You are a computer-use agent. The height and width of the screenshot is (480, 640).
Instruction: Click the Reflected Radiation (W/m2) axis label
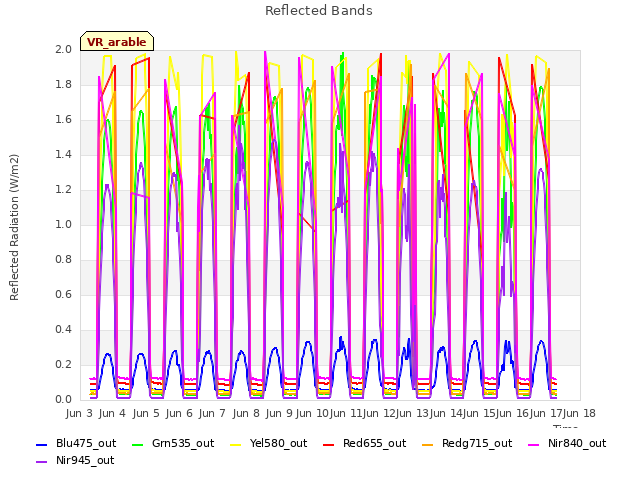[x=14, y=227]
